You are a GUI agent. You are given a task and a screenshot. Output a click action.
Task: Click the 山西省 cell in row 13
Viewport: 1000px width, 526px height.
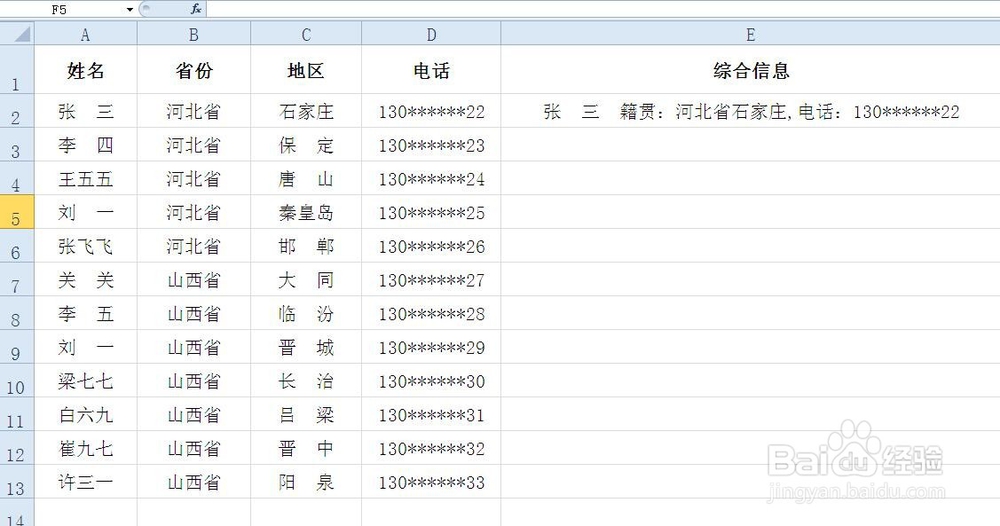(194, 482)
